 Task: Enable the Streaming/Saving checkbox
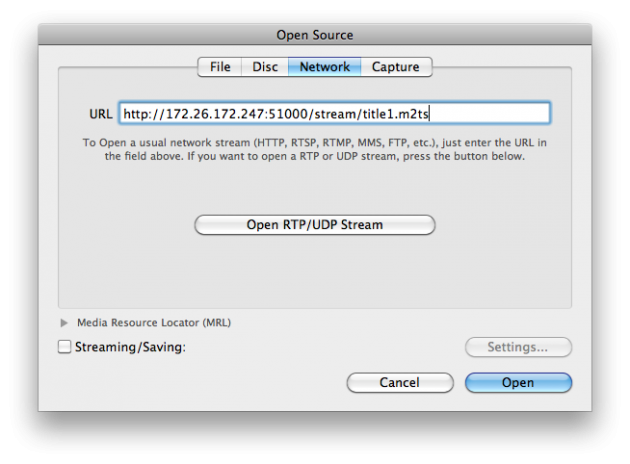[x=65, y=347]
